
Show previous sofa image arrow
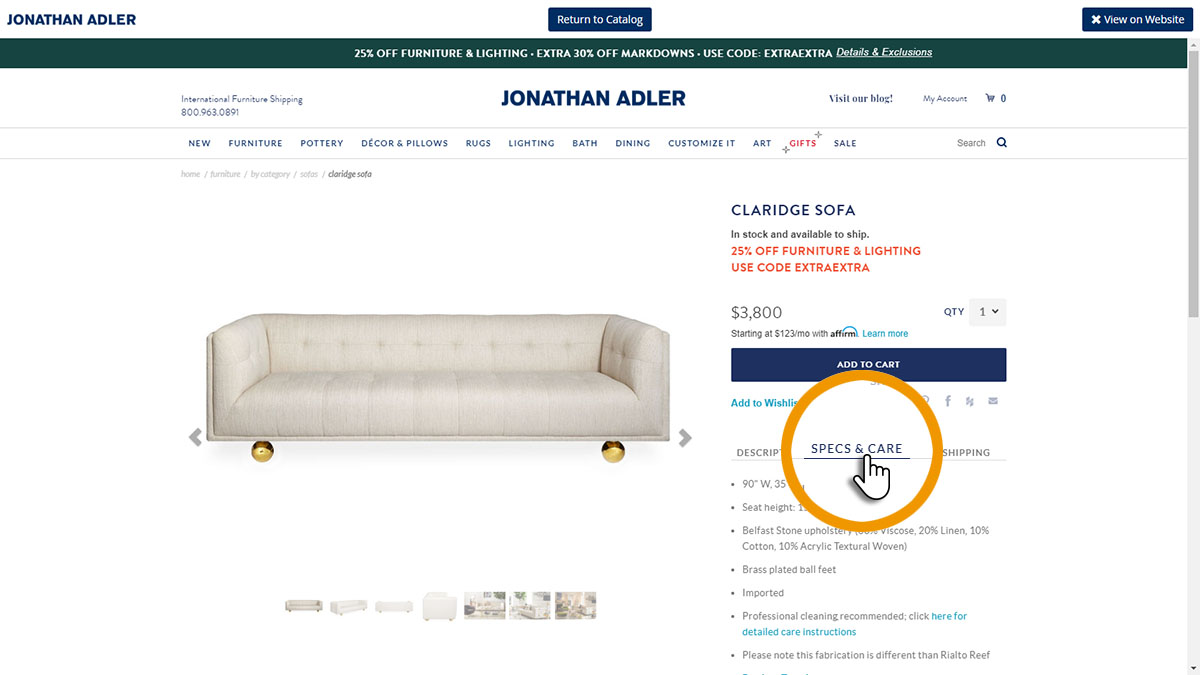click(195, 437)
